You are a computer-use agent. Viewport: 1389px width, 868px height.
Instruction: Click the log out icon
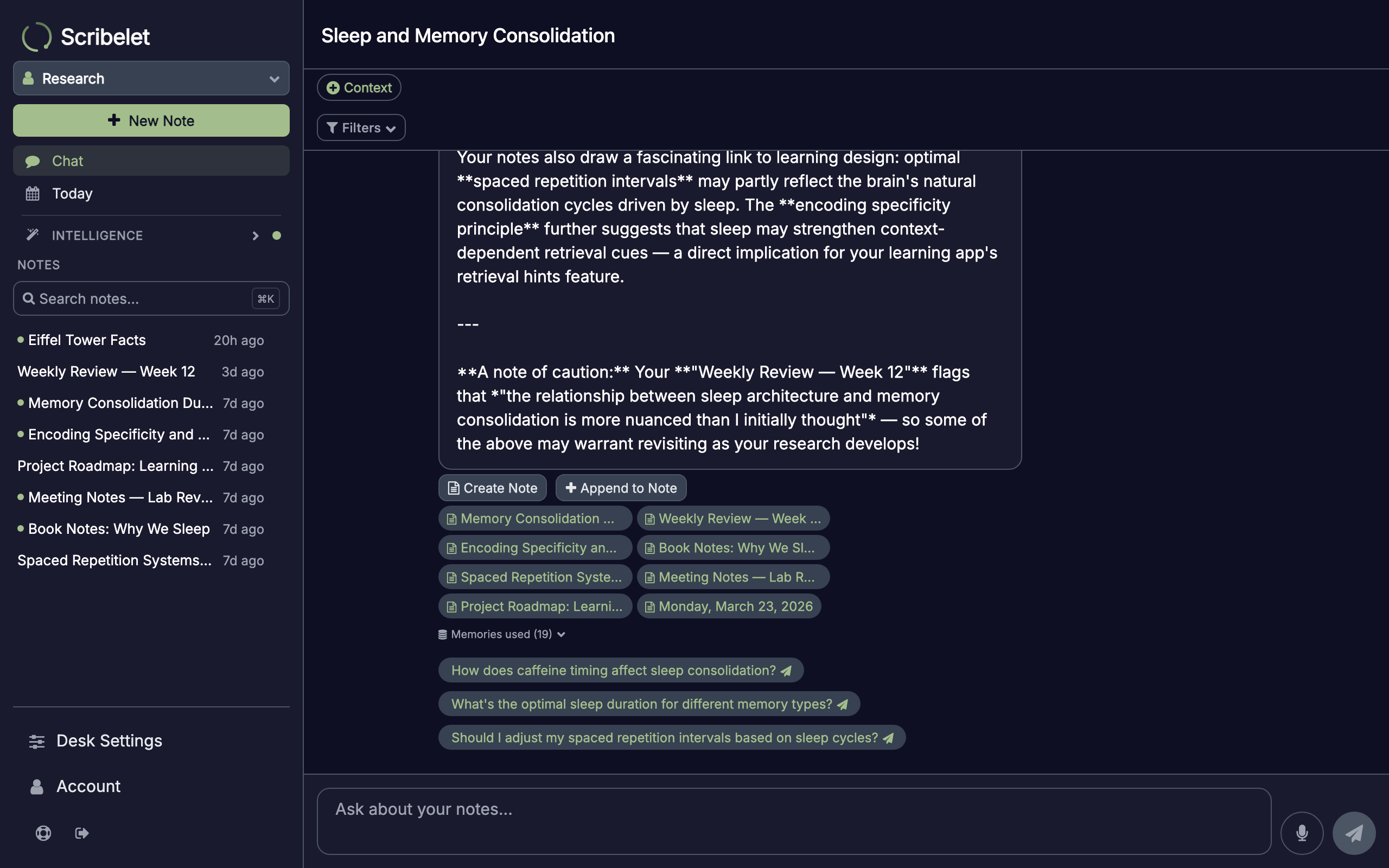point(82,832)
